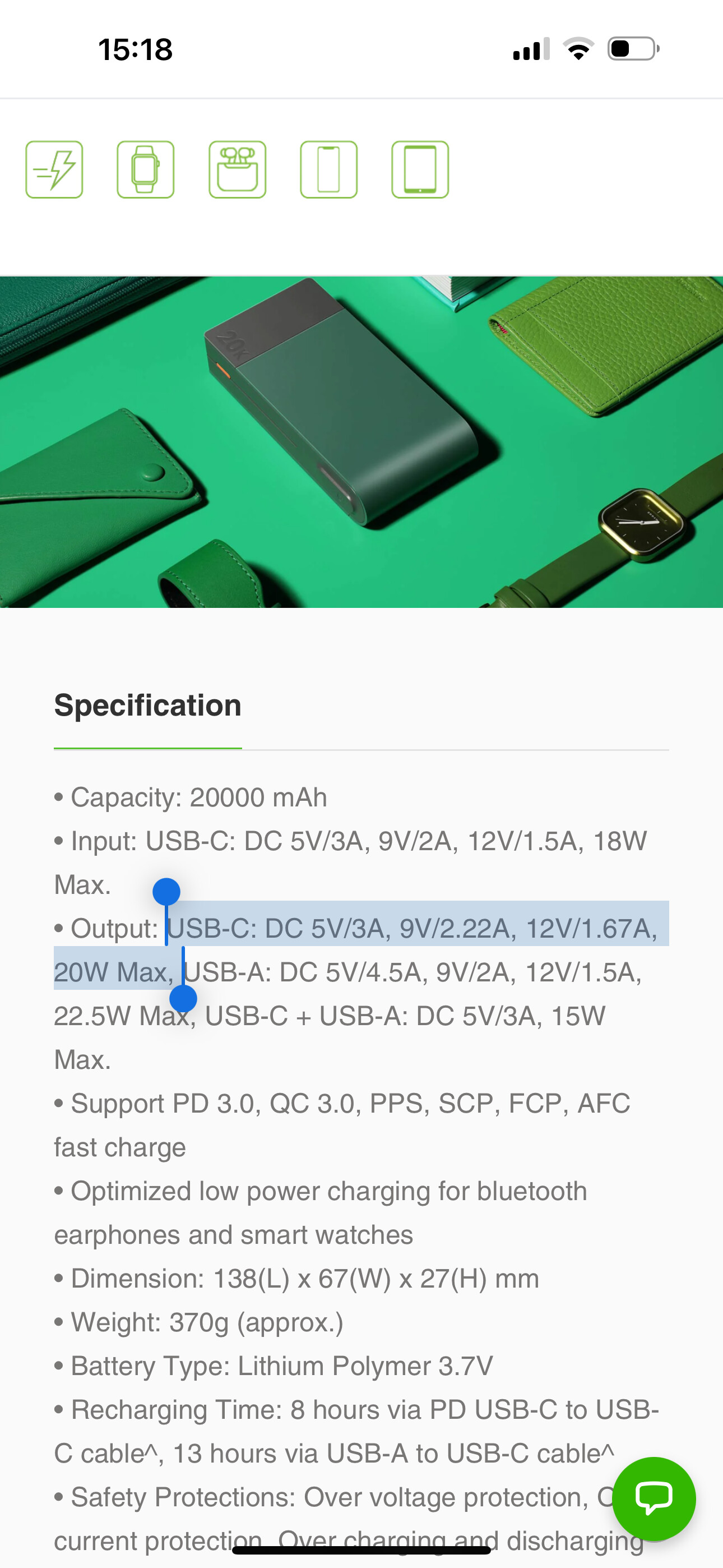This screenshot has width=723, height=1568.
Task: Tap the Capacity: 20000 mAh line
Action: click(198, 797)
